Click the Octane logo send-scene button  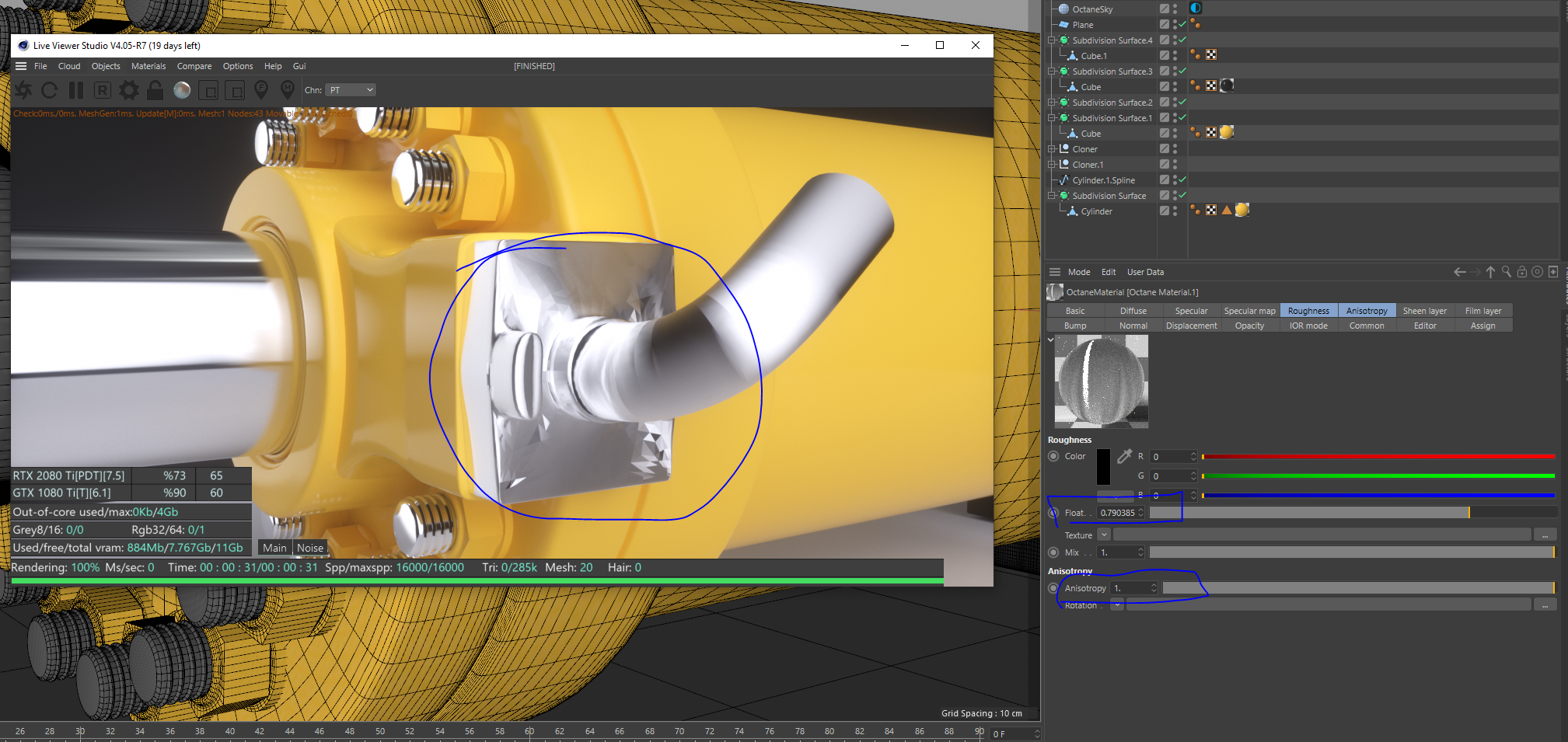pos(23,90)
